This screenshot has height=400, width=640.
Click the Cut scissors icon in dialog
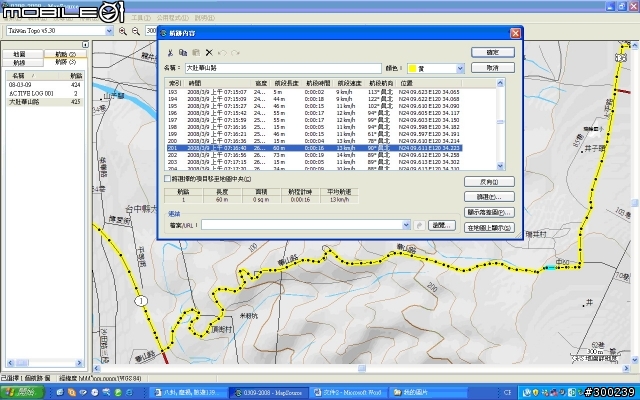pos(171,51)
